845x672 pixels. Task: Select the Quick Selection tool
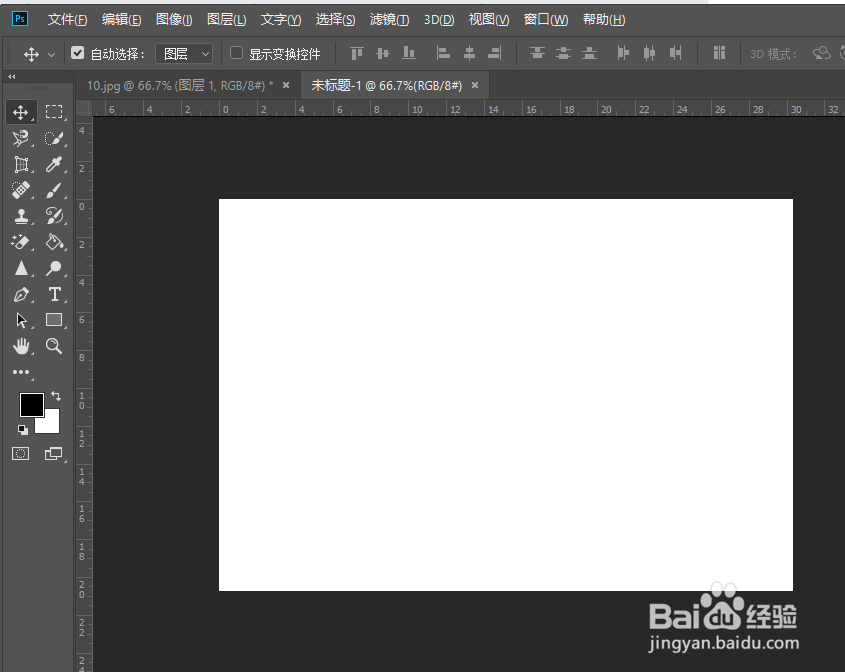pos(54,138)
